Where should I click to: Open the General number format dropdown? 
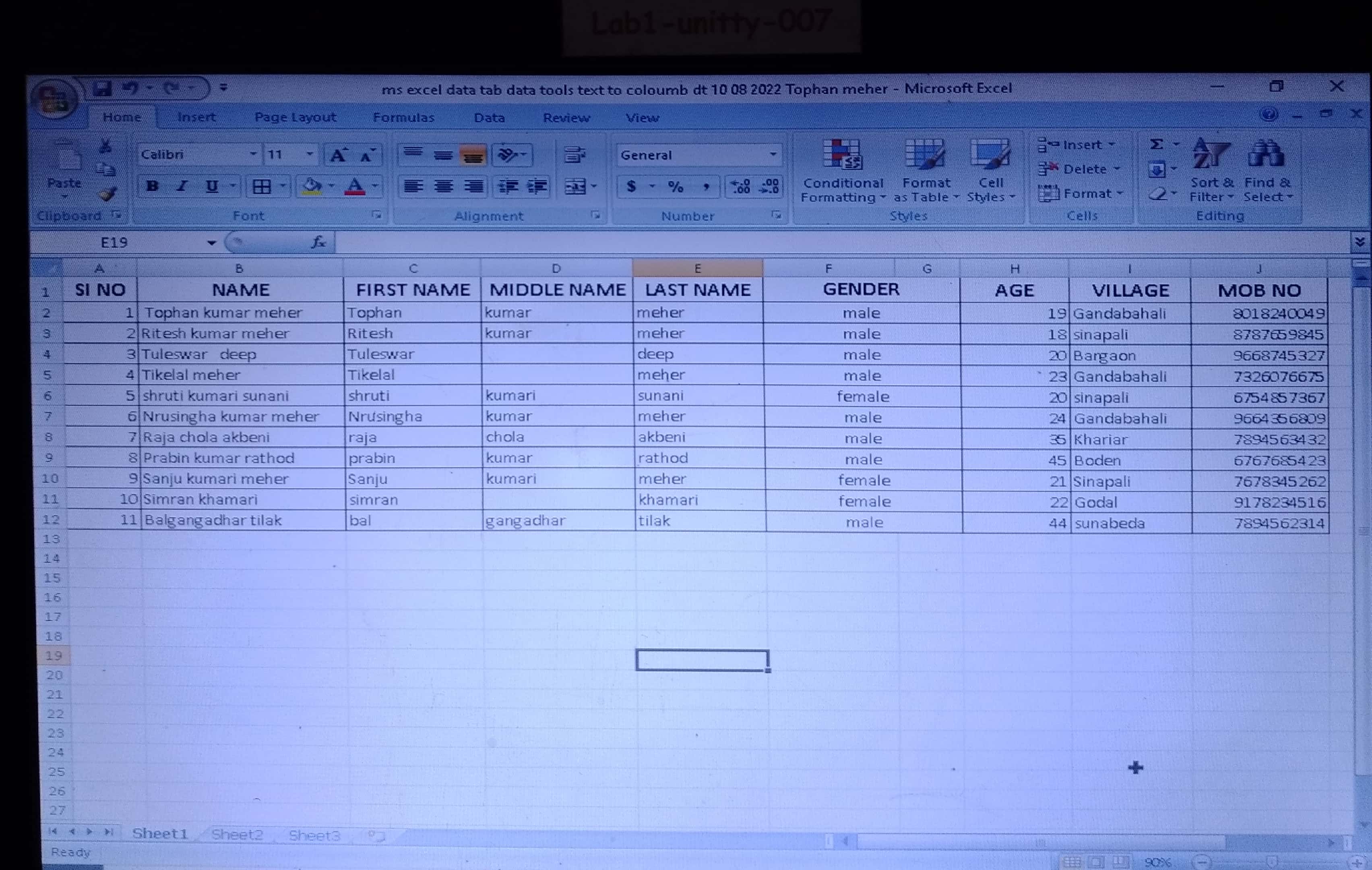[773, 155]
